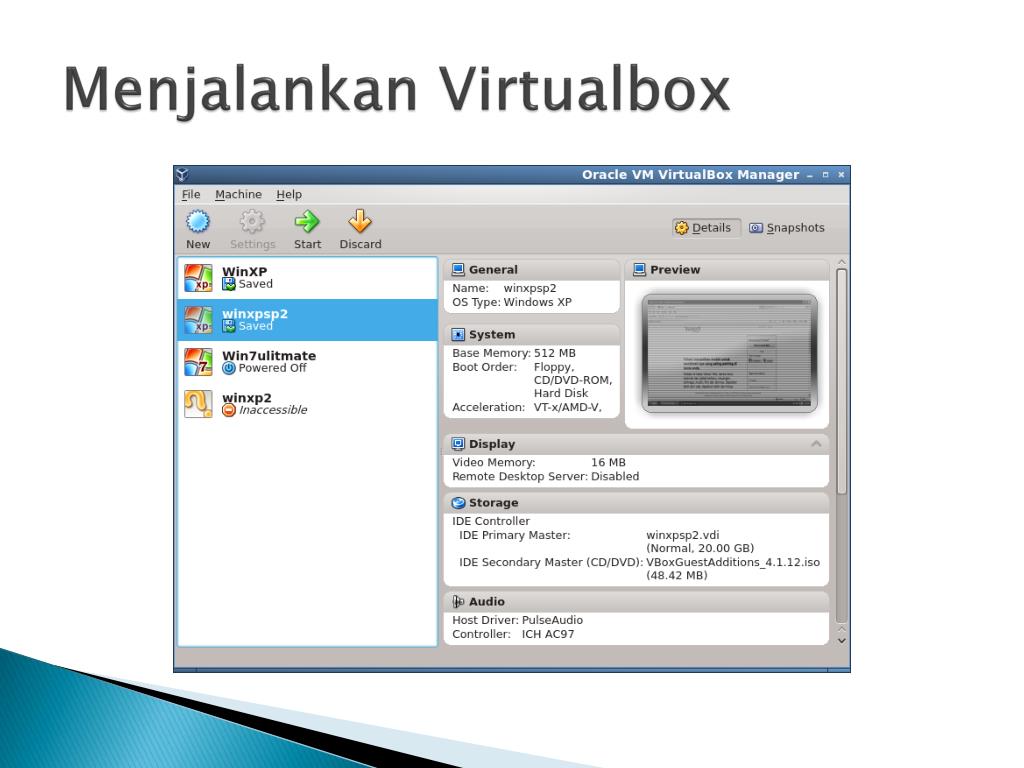
Task: Select the winxp2 virtual machine
Action: 307,404
